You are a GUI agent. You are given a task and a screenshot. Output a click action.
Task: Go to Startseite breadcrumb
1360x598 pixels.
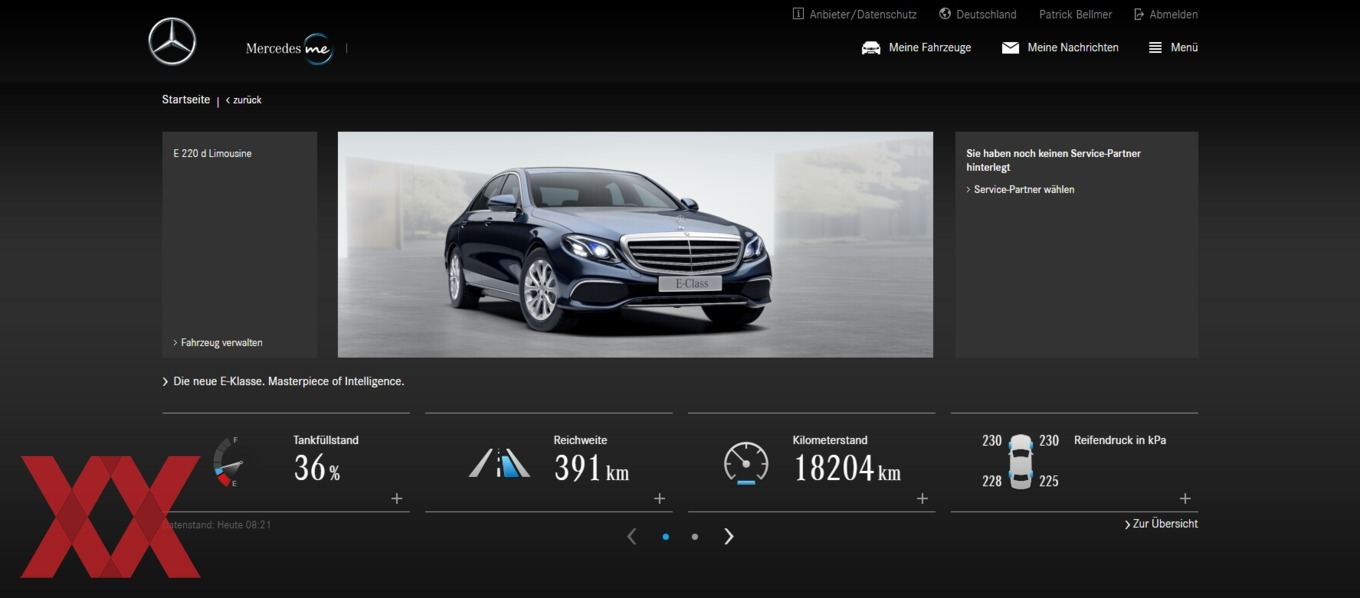click(x=186, y=100)
